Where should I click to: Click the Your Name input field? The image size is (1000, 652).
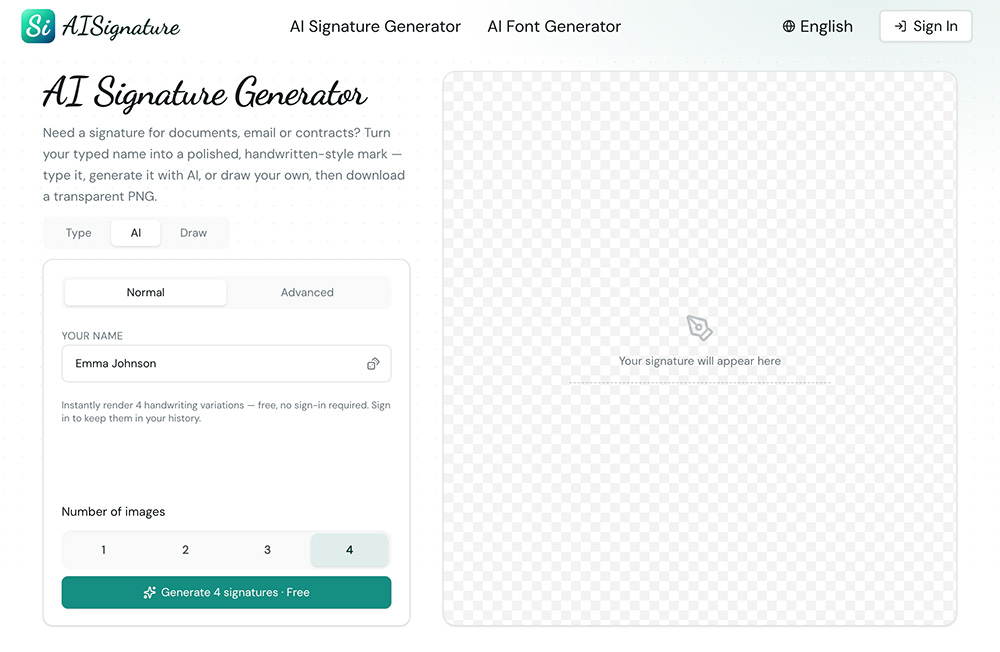click(x=226, y=364)
